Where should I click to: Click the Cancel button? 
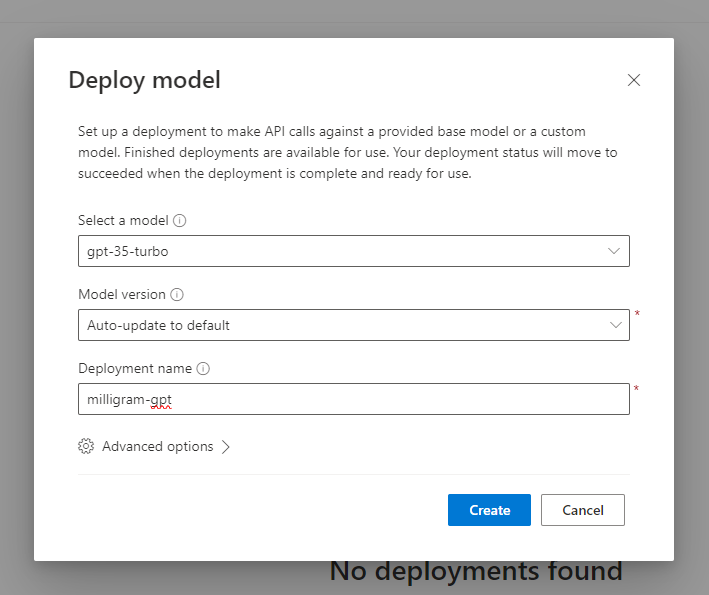click(582, 510)
